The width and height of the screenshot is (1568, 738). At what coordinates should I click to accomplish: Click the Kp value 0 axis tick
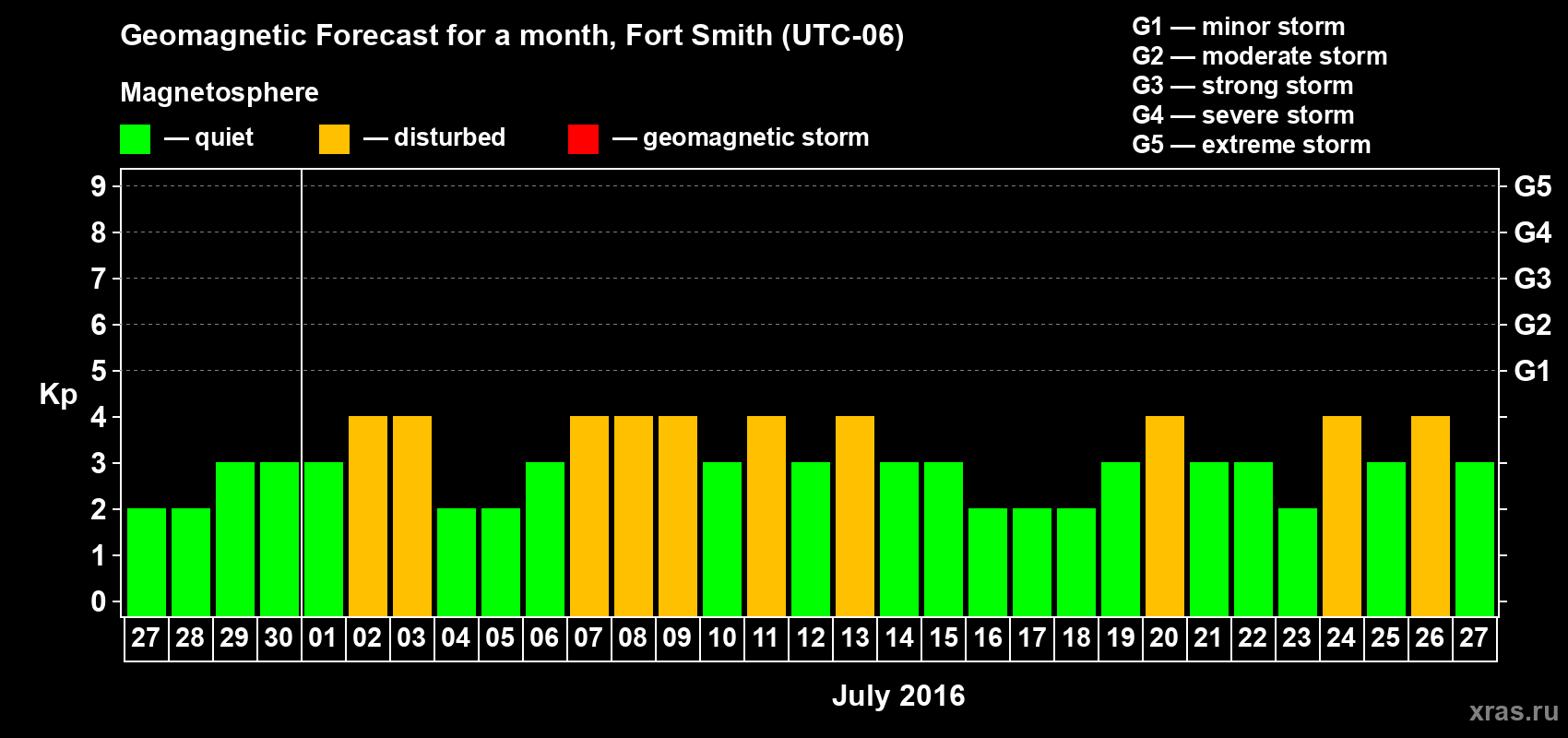[x=99, y=601]
